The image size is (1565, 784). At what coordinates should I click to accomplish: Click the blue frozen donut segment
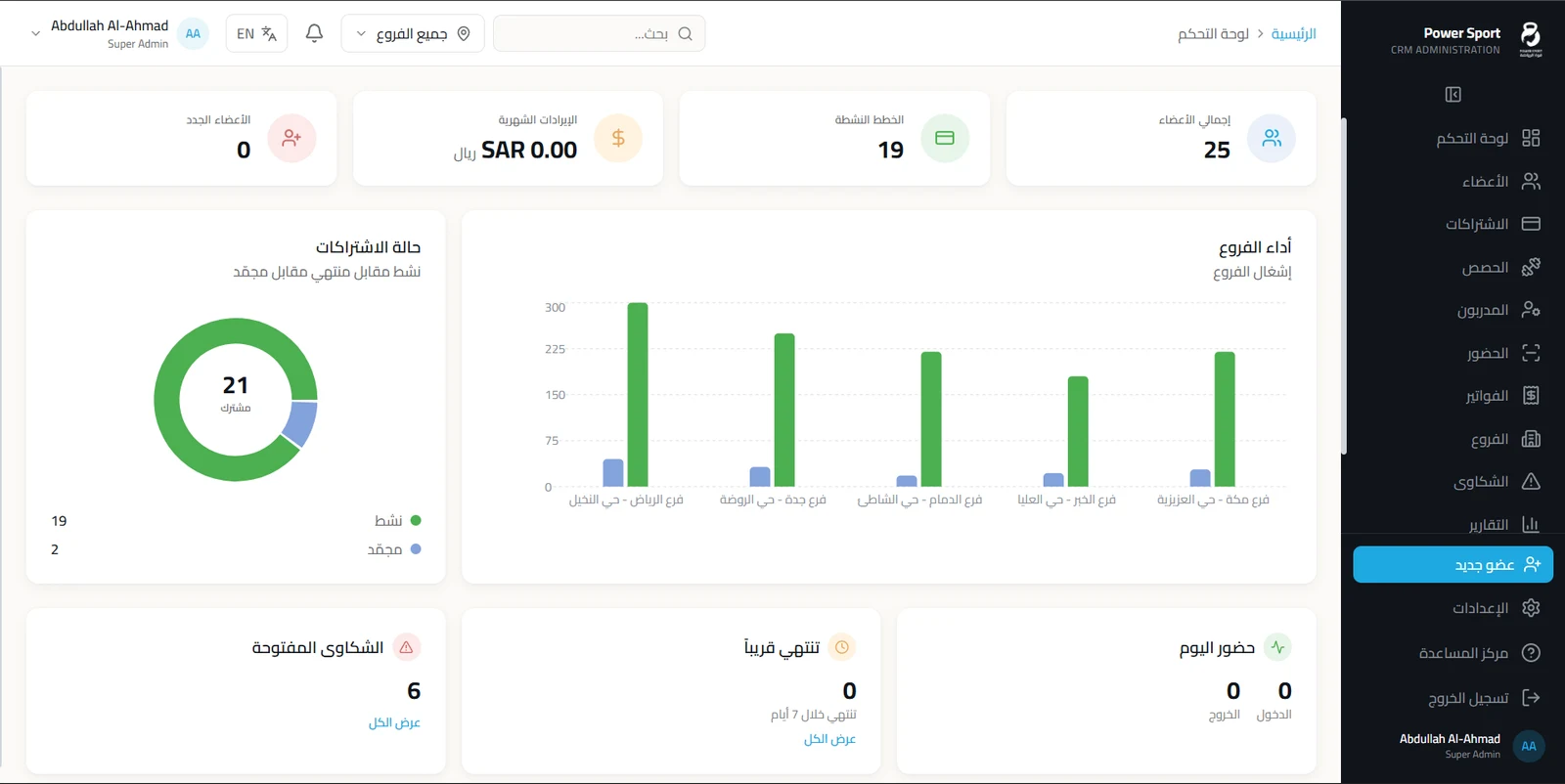coord(301,423)
